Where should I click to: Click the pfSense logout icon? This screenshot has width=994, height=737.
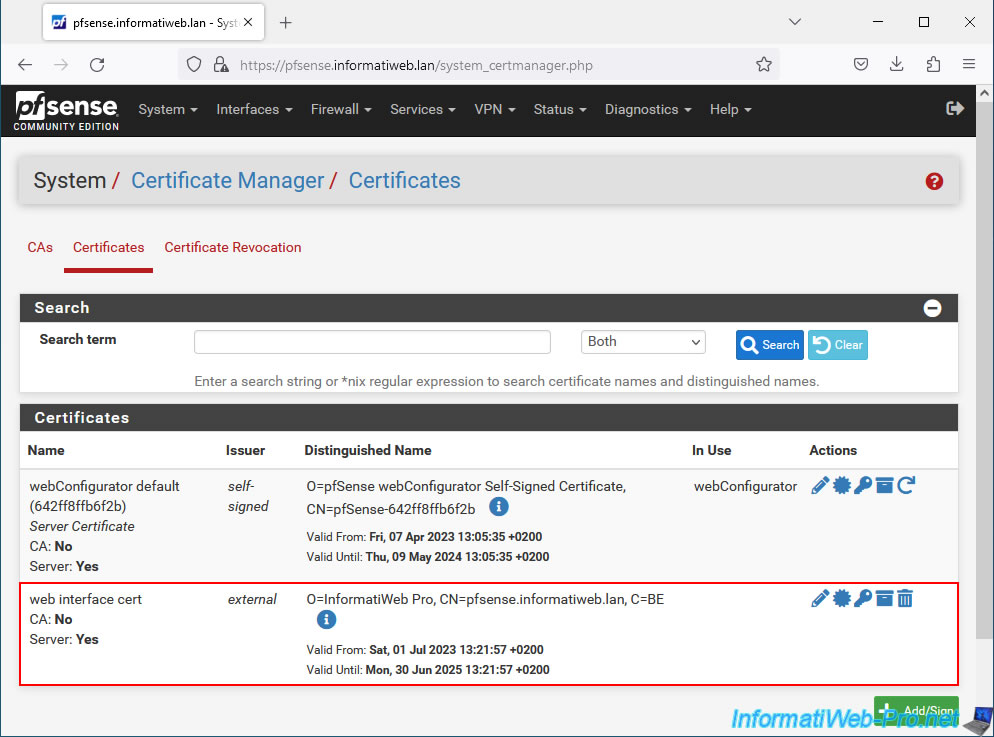click(955, 109)
